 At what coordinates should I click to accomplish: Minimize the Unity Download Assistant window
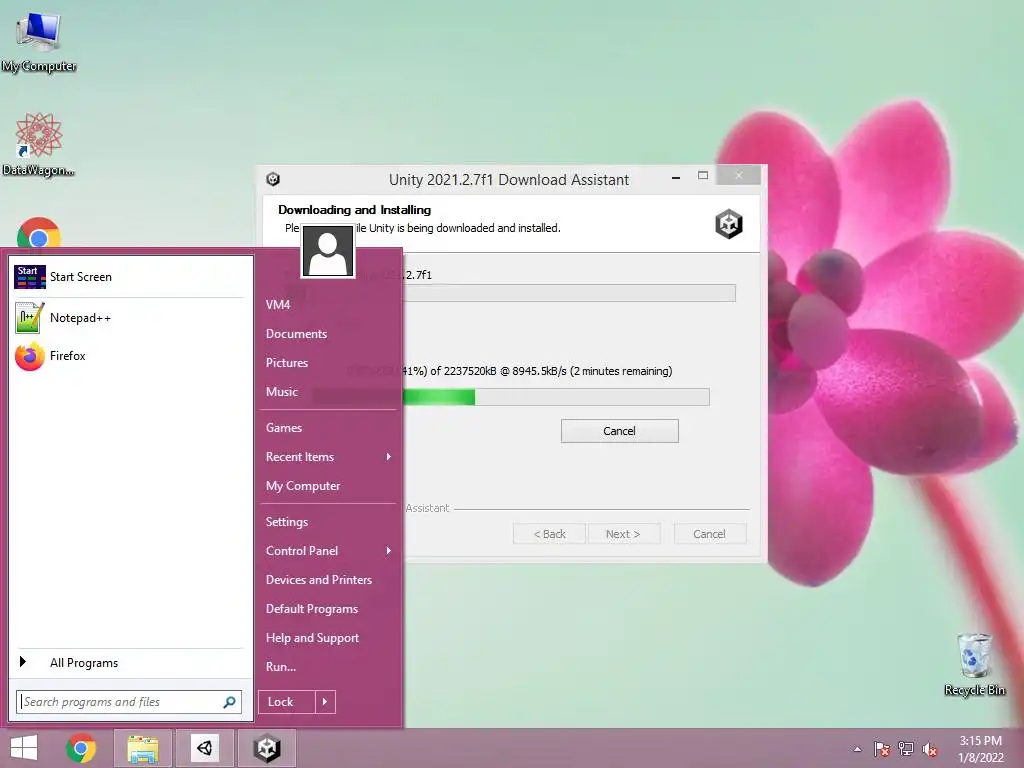[676, 176]
